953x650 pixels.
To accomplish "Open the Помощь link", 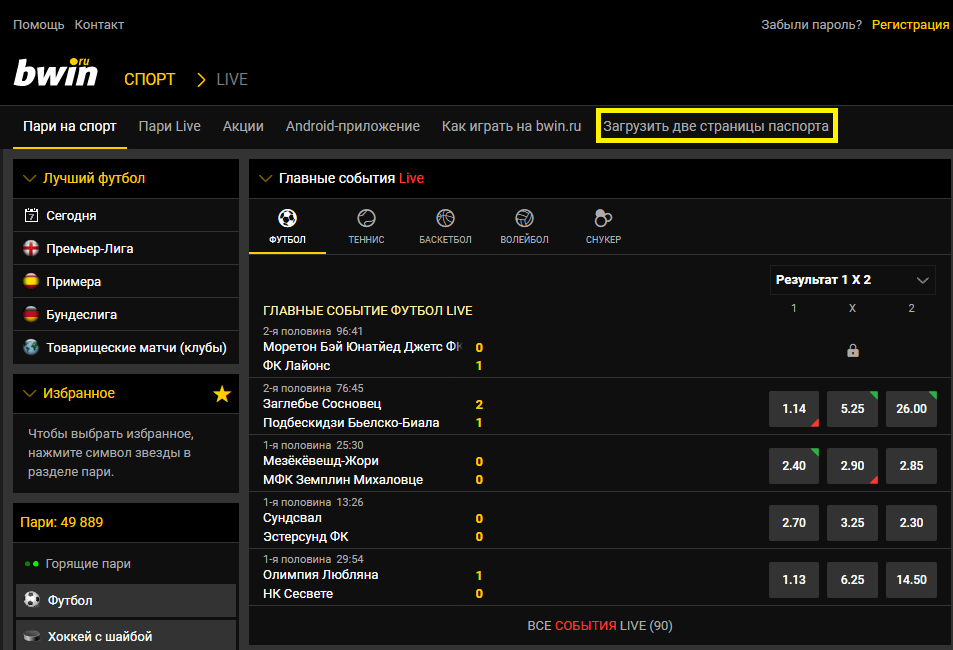I will [x=39, y=24].
